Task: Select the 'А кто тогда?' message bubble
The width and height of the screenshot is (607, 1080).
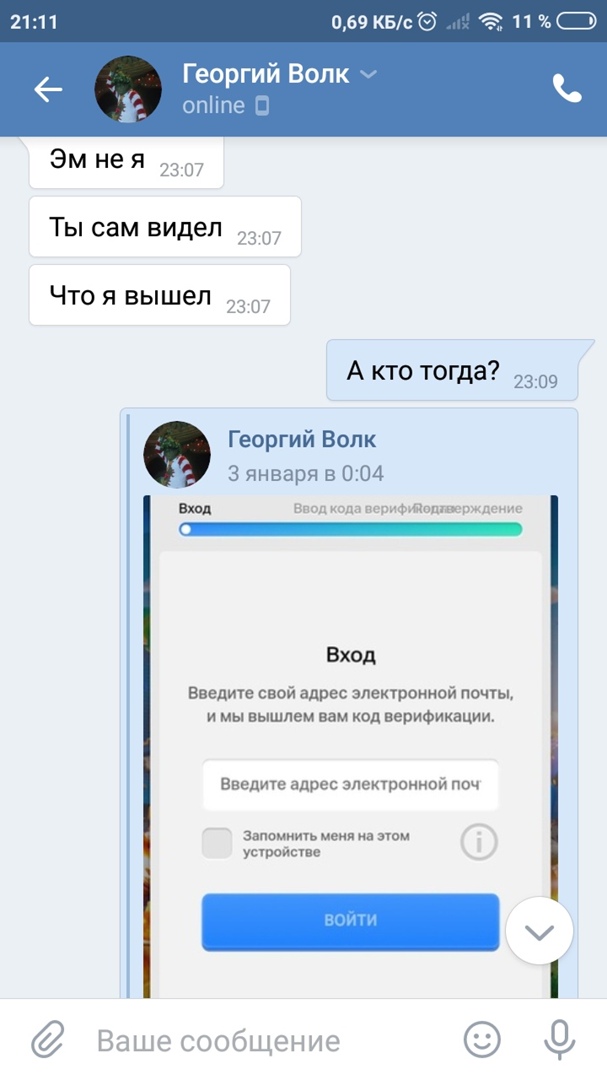Action: point(452,371)
